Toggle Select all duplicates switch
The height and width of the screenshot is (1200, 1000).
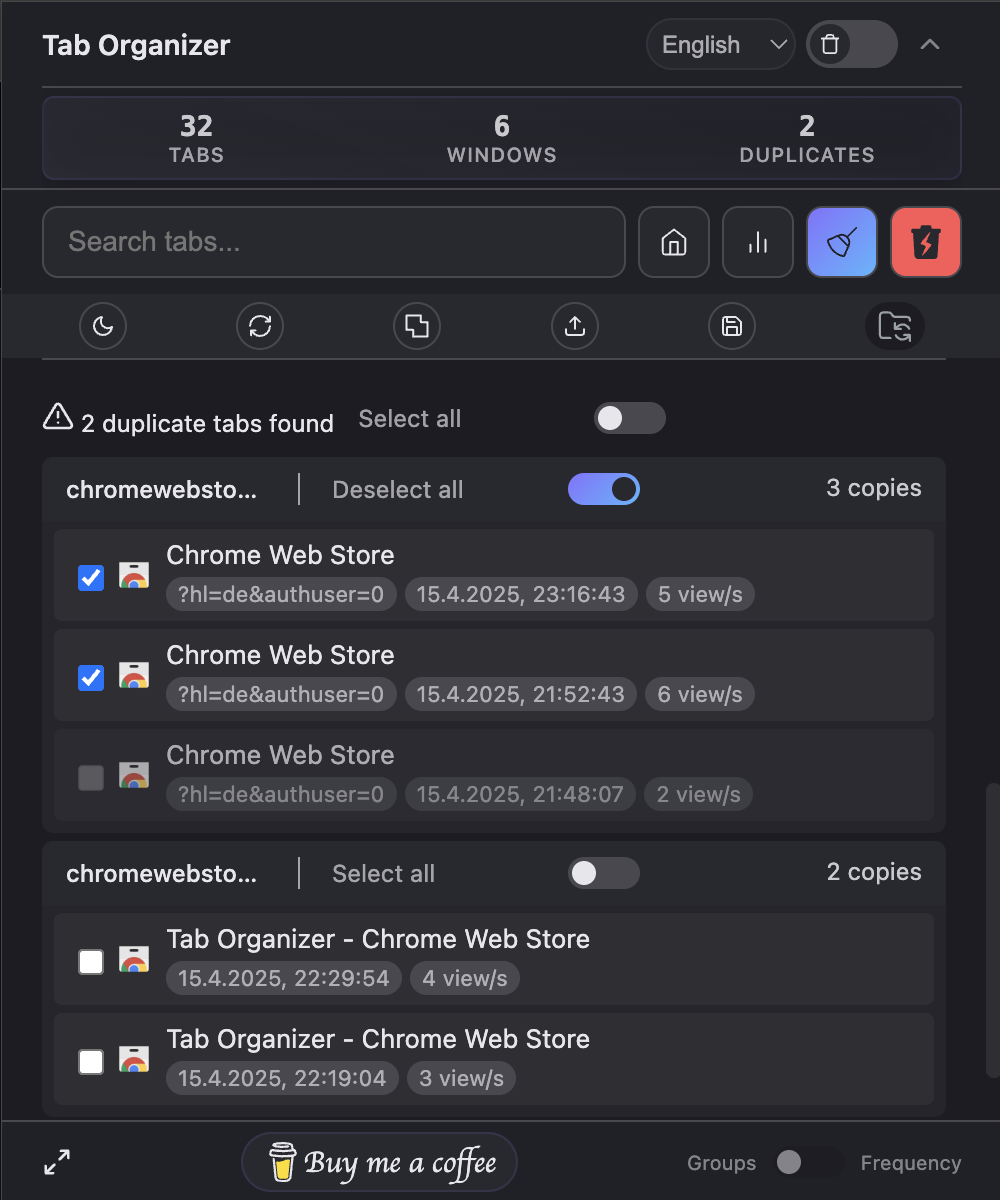(x=630, y=418)
